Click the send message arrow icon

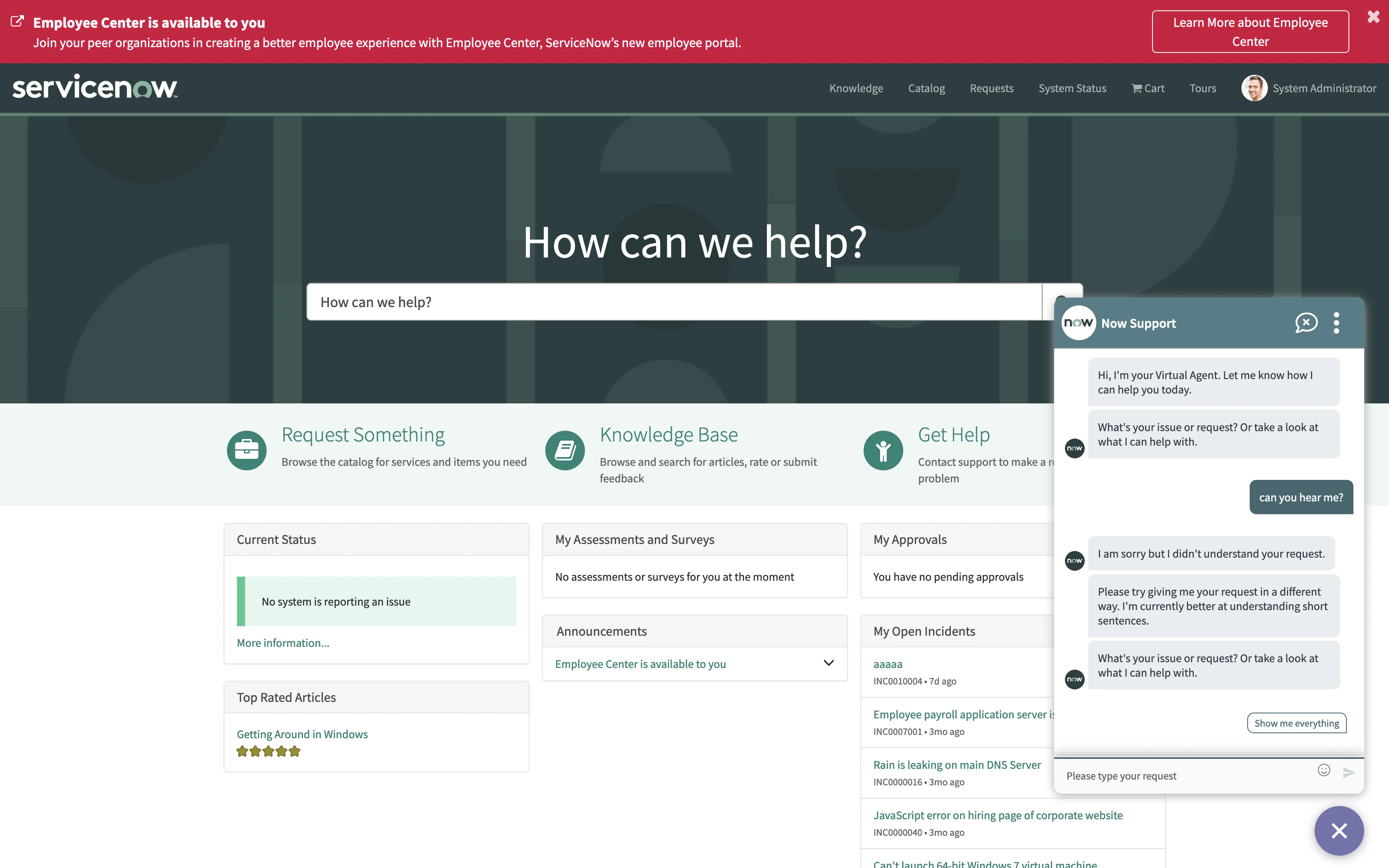[x=1349, y=773]
